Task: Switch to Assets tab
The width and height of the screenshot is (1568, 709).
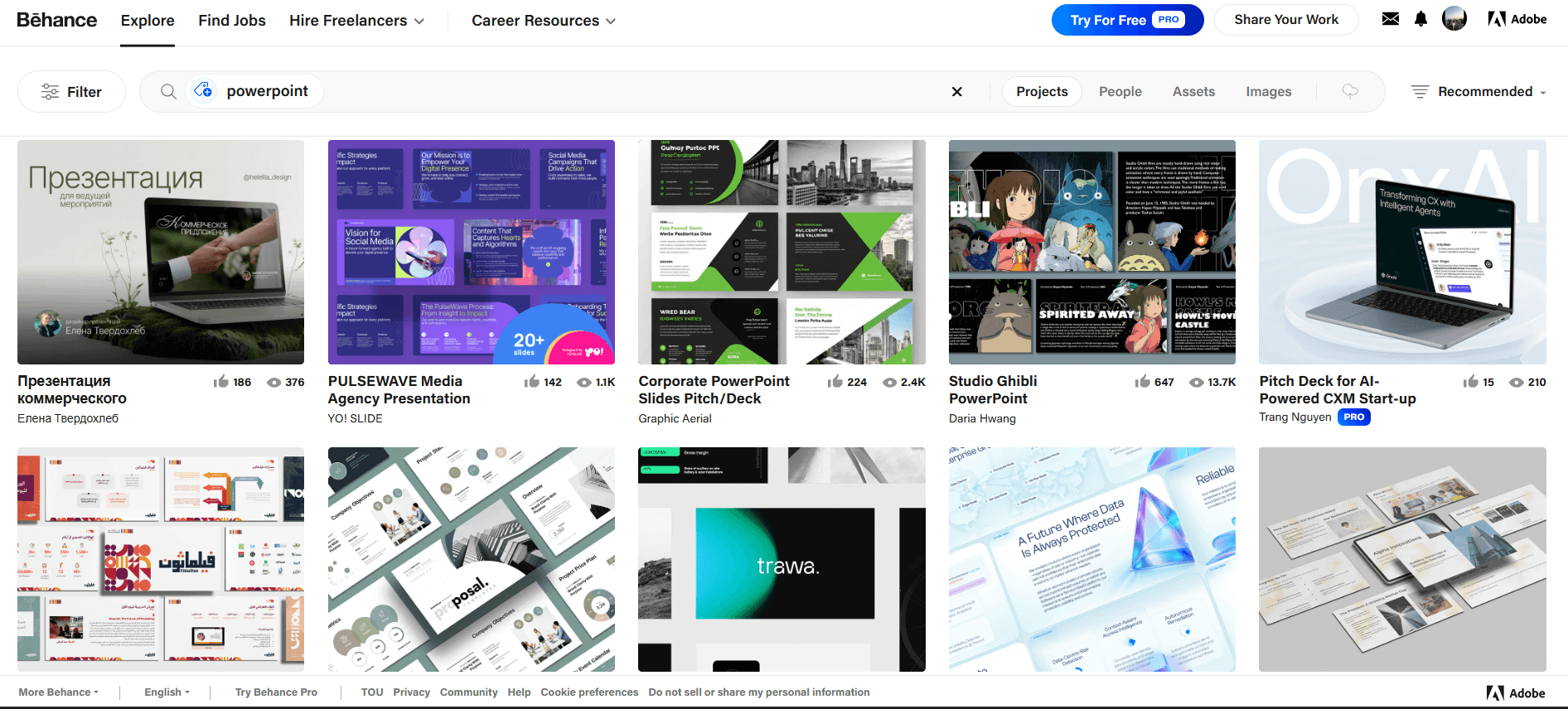Action: pos(1193,91)
